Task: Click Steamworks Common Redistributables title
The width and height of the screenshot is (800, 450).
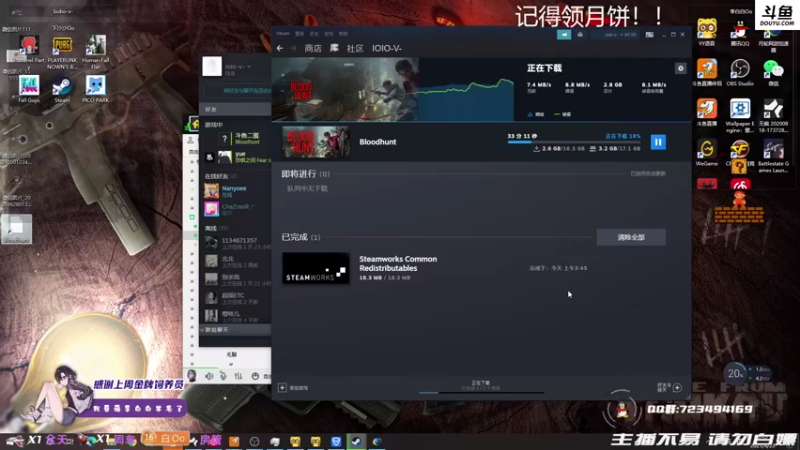Action: [398, 263]
